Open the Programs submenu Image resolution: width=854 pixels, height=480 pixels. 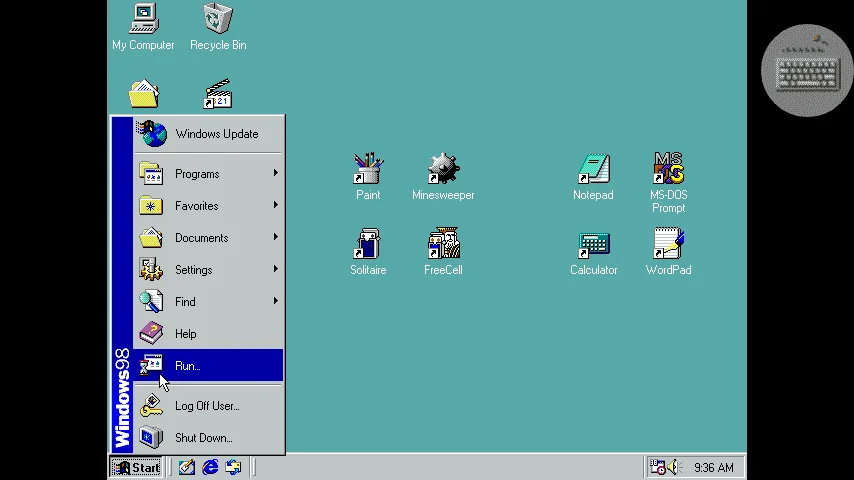point(208,174)
